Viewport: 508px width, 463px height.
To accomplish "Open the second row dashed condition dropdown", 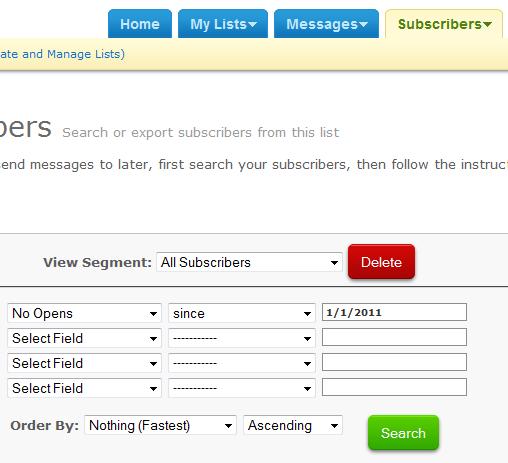I will (242, 338).
